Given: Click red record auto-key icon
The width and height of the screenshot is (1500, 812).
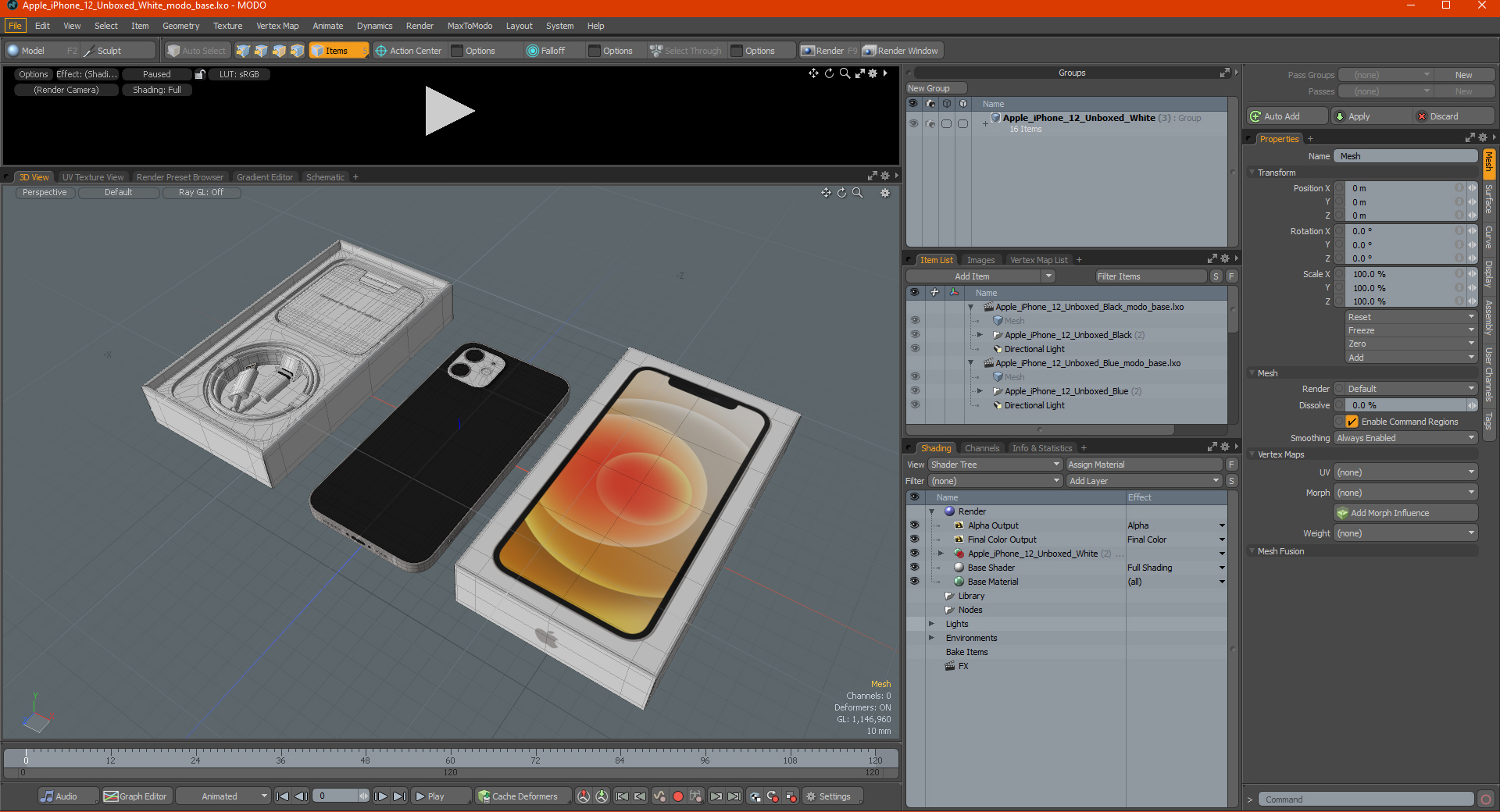Looking at the screenshot, I should 678,796.
